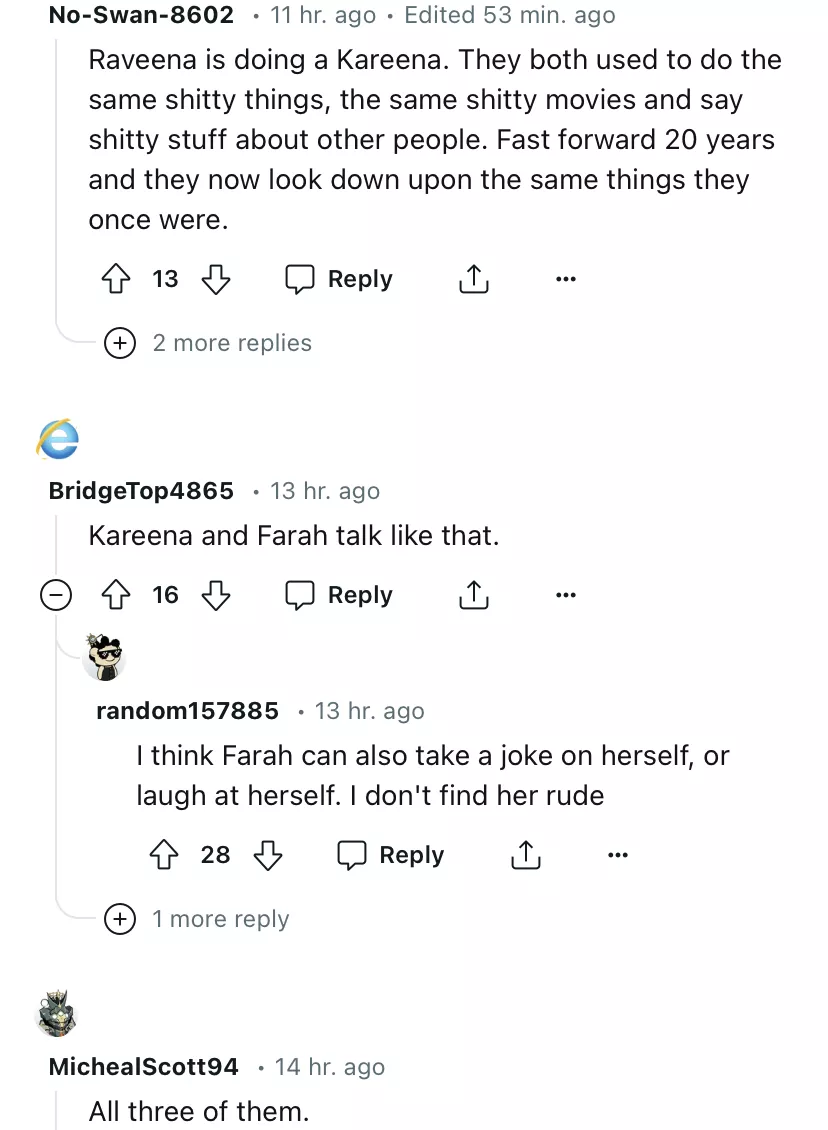Viewport: 828px width, 1130px height.
Task: Collapse BridgeTop4865's comment thread
Action: [x=56, y=596]
